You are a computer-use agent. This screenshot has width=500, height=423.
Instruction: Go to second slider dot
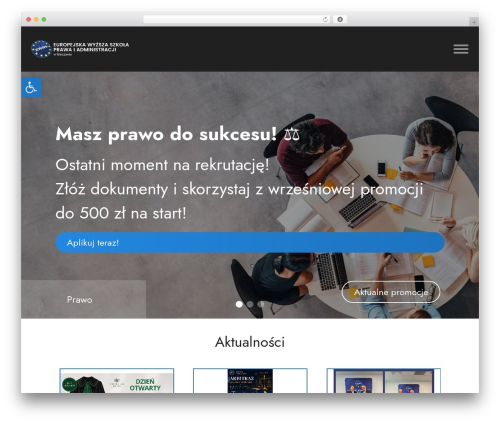[250, 304]
